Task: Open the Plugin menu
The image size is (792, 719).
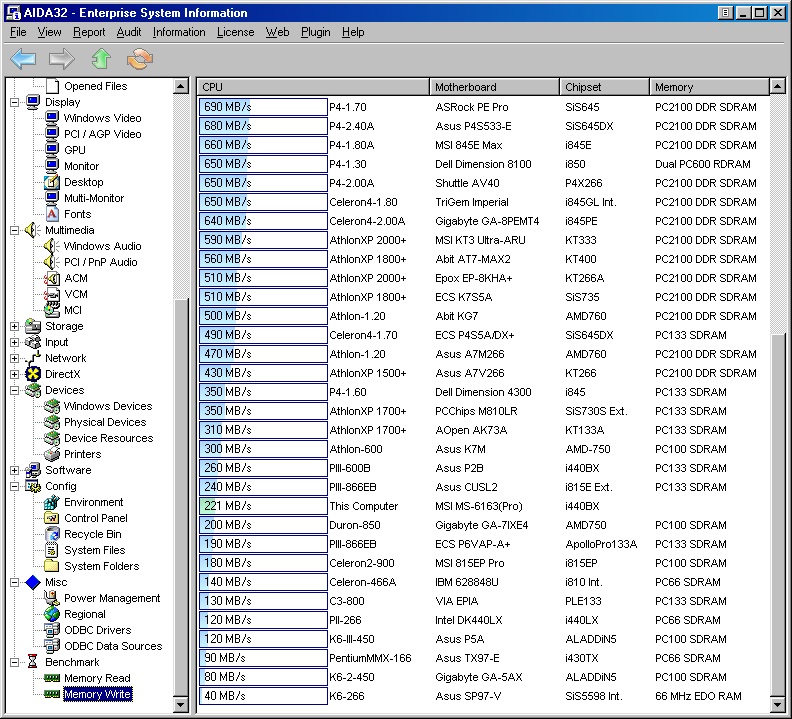Action: point(315,32)
